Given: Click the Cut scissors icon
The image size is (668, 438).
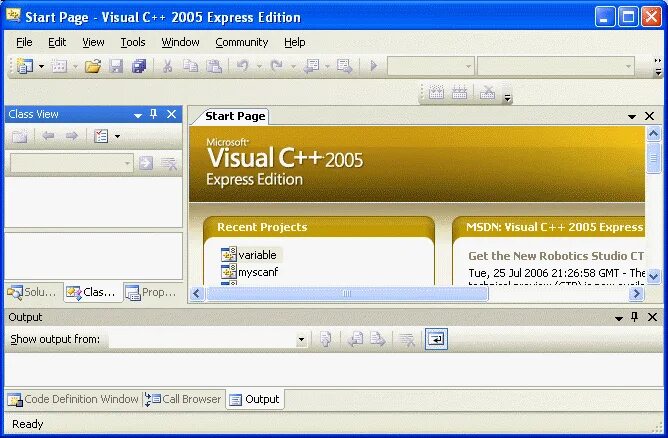Looking at the screenshot, I should [x=167, y=66].
